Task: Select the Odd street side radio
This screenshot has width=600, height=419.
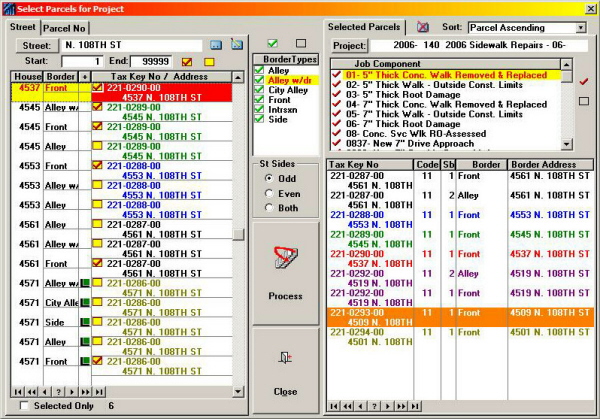Action: [x=269, y=178]
